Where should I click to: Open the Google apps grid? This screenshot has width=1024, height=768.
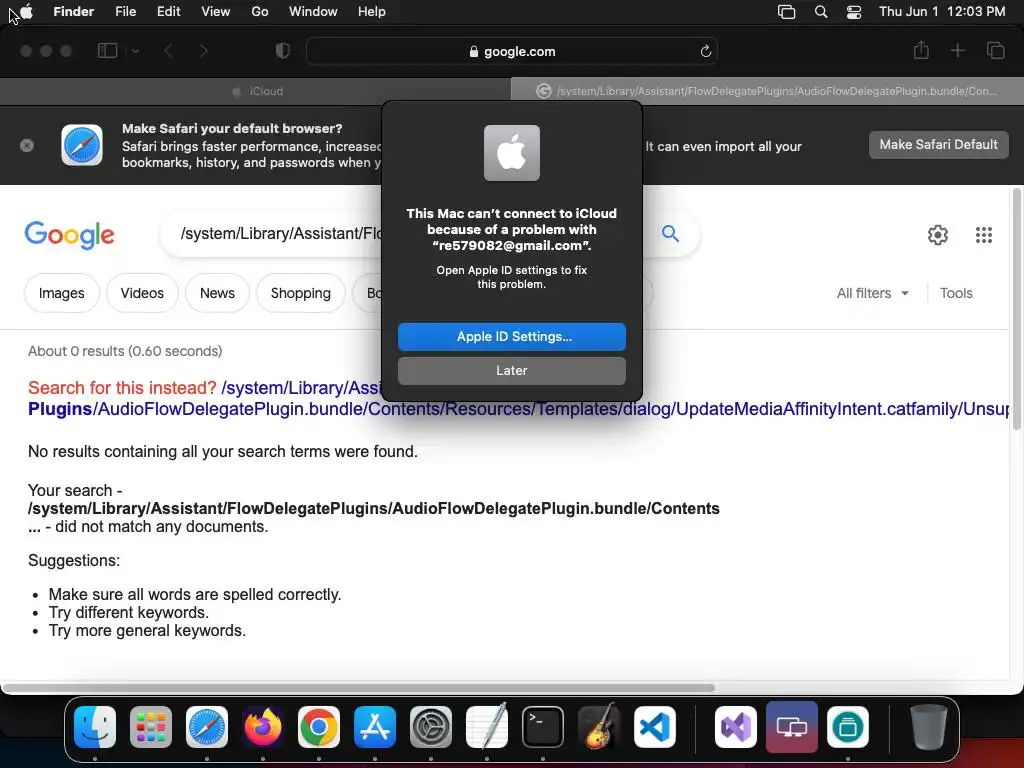pos(984,234)
